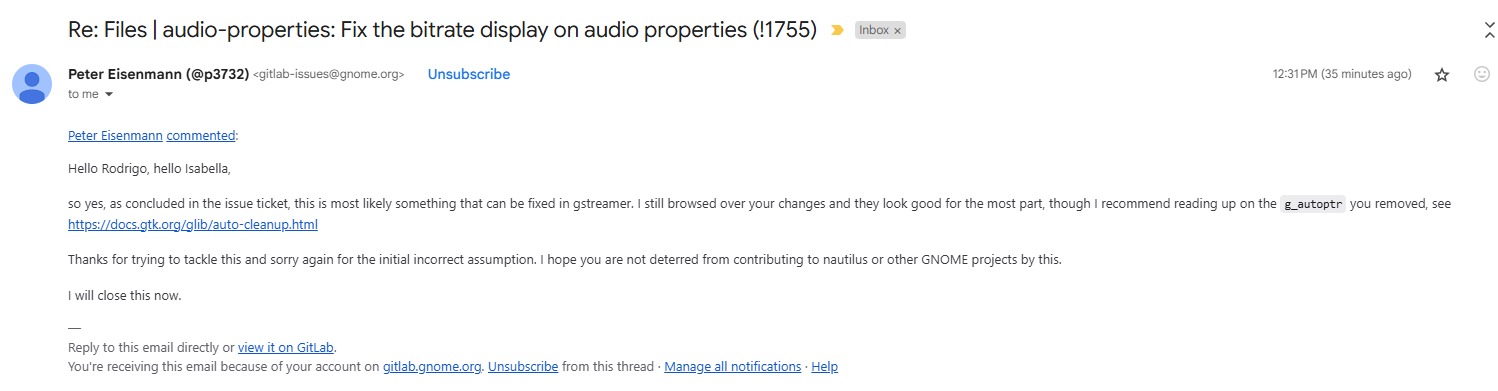Click the sender's avatar icon
This screenshot has width=1498, height=391.
[32, 83]
